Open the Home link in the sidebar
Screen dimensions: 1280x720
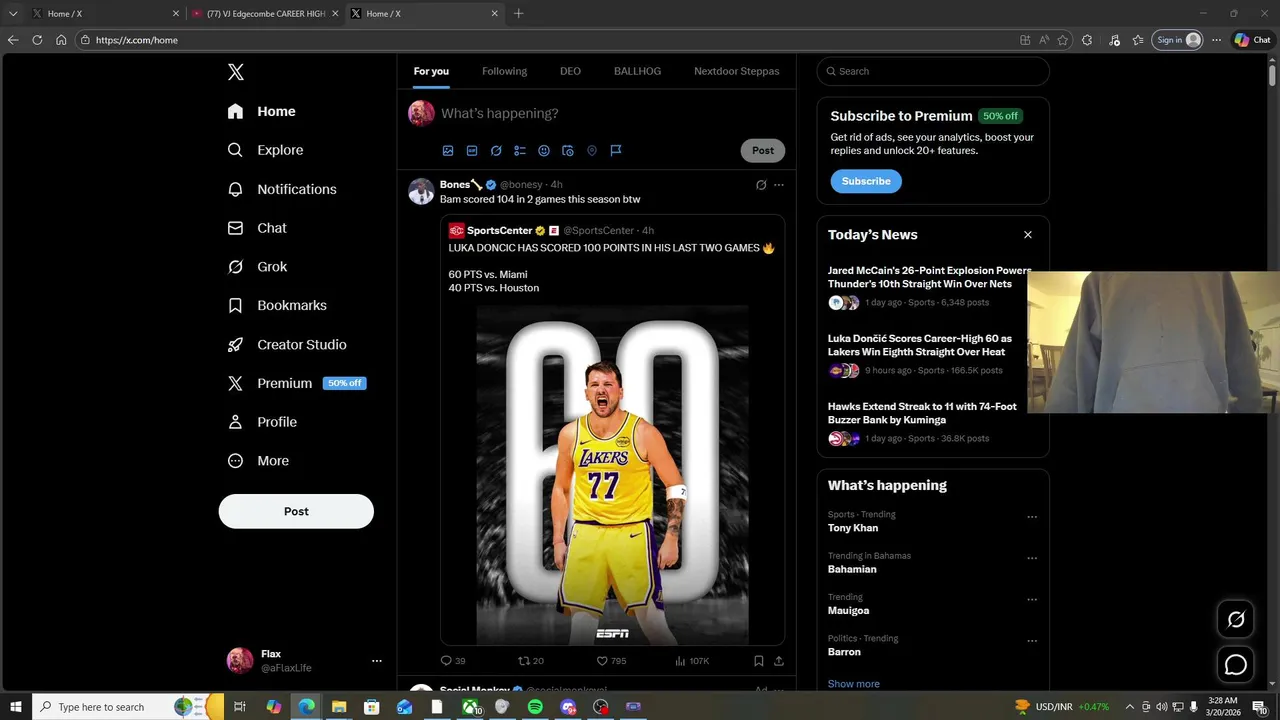(x=261, y=111)
